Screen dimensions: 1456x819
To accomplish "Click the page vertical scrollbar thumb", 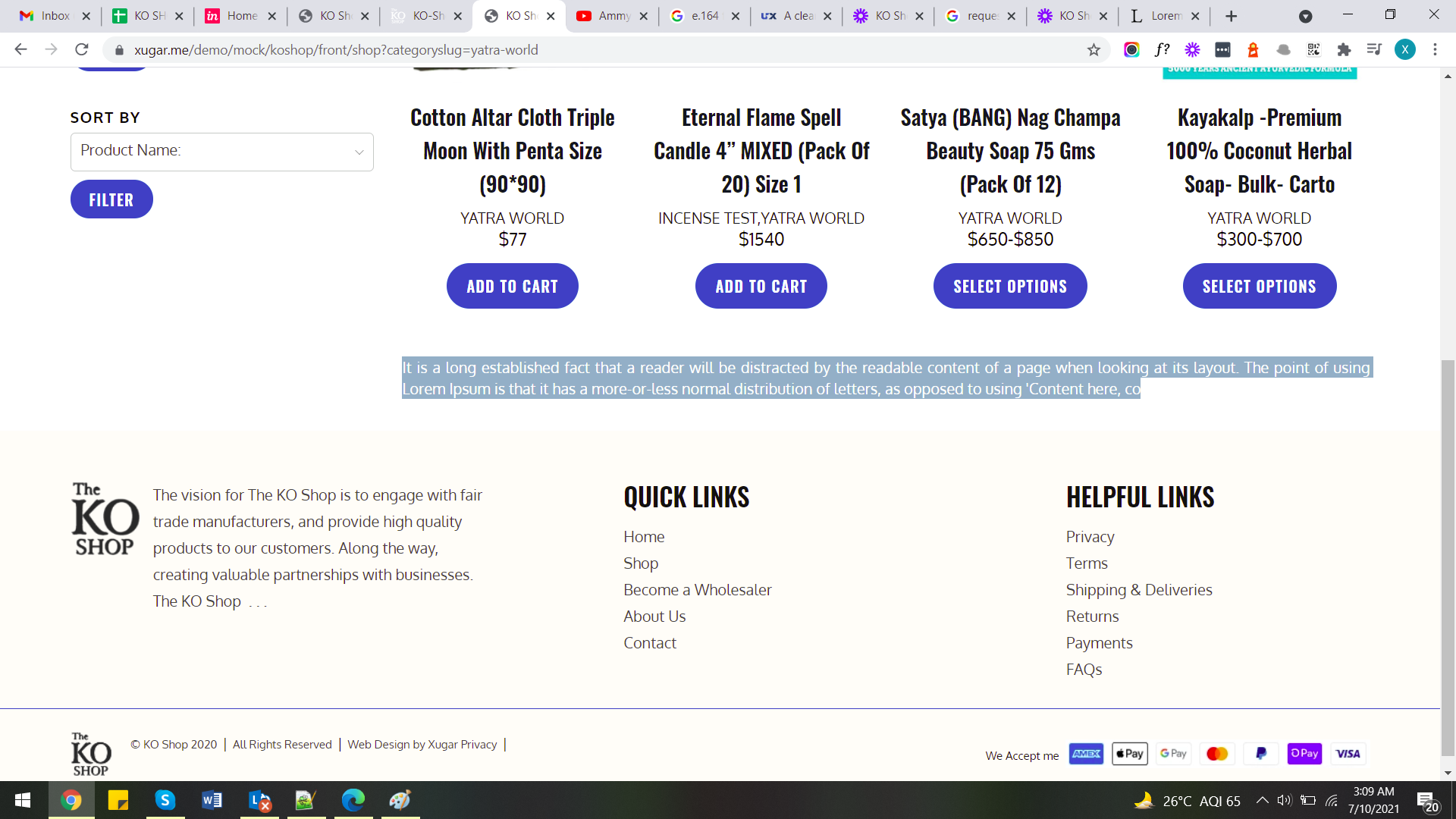I will tap(1448, 557).
